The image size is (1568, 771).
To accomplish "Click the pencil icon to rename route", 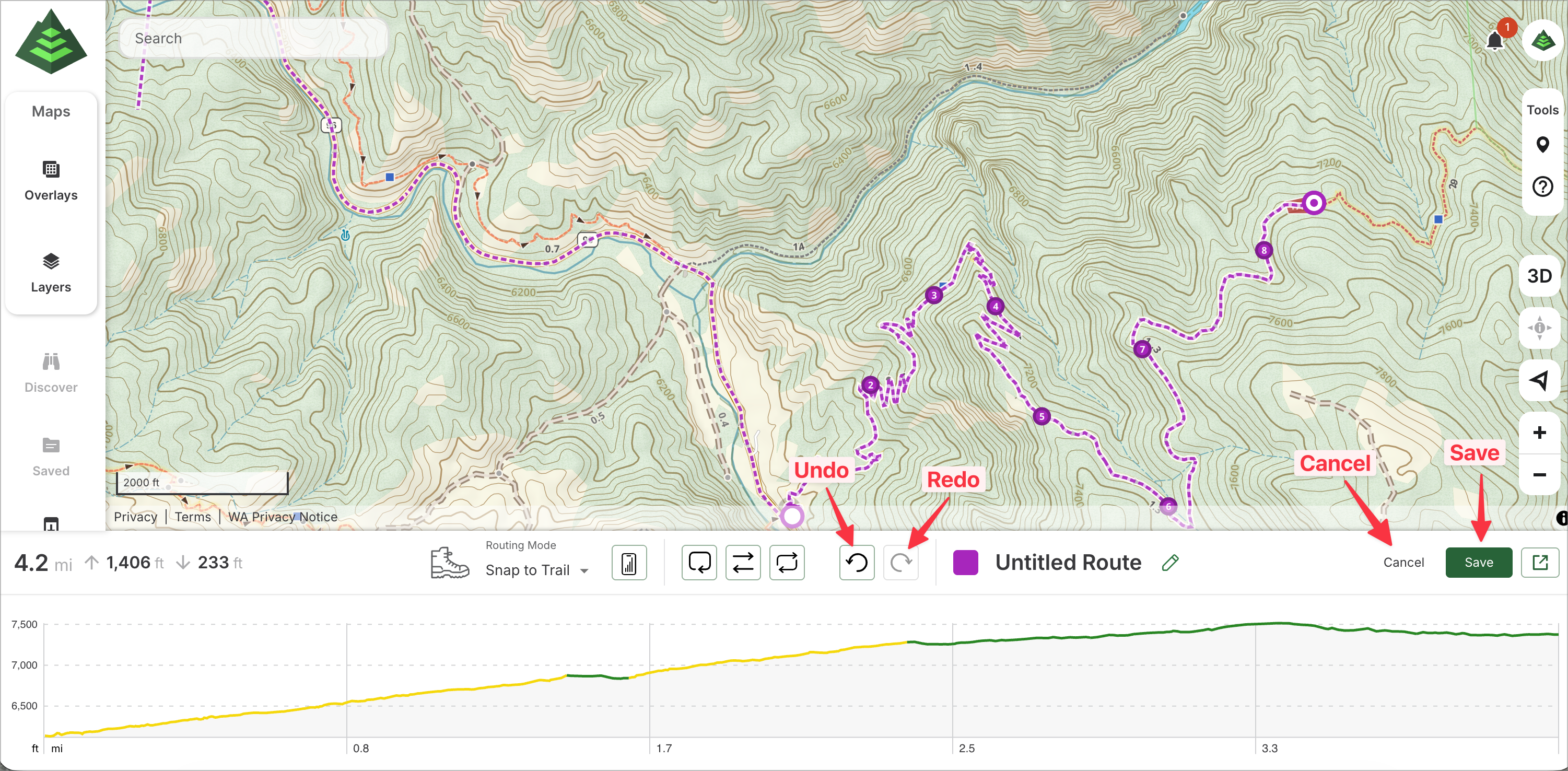I will [1169, 562].
